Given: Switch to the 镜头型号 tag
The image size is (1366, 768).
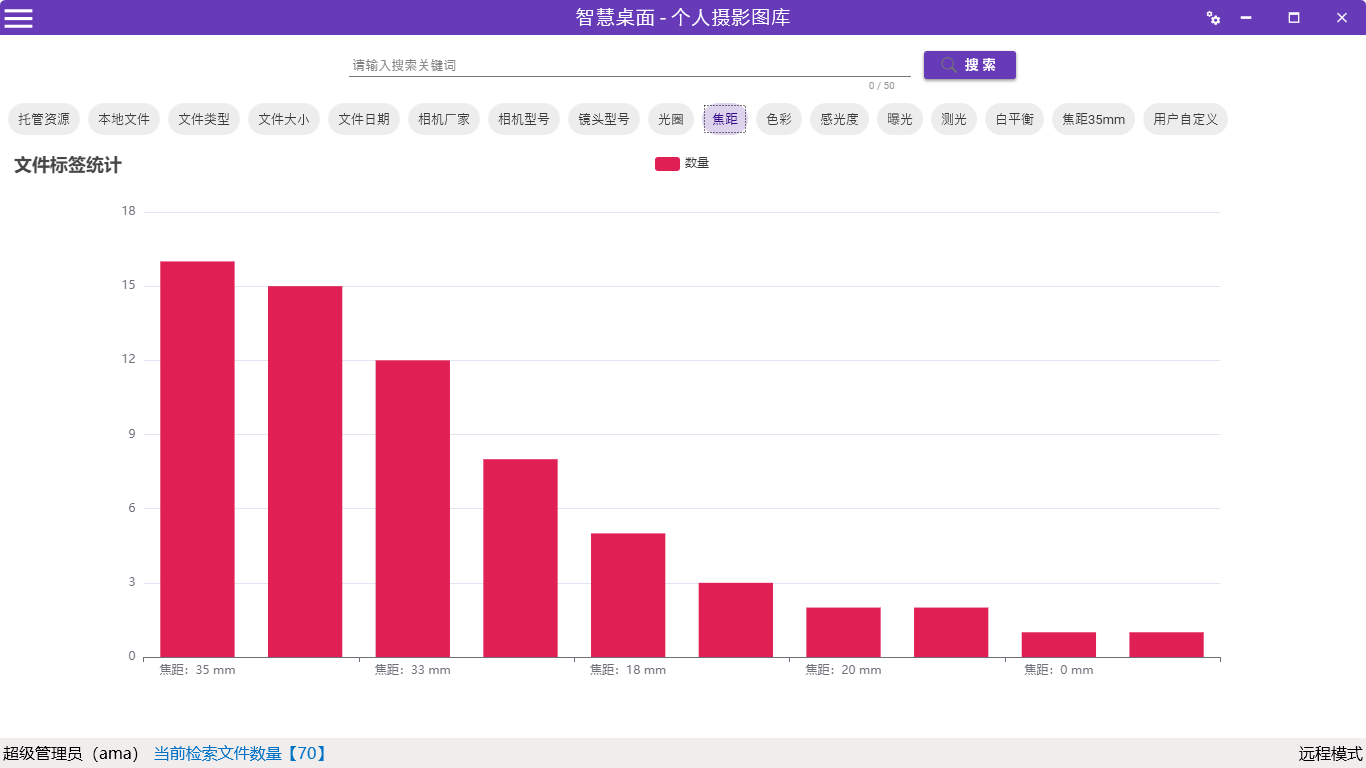Looking at the screenshot, I should (604, 119).
